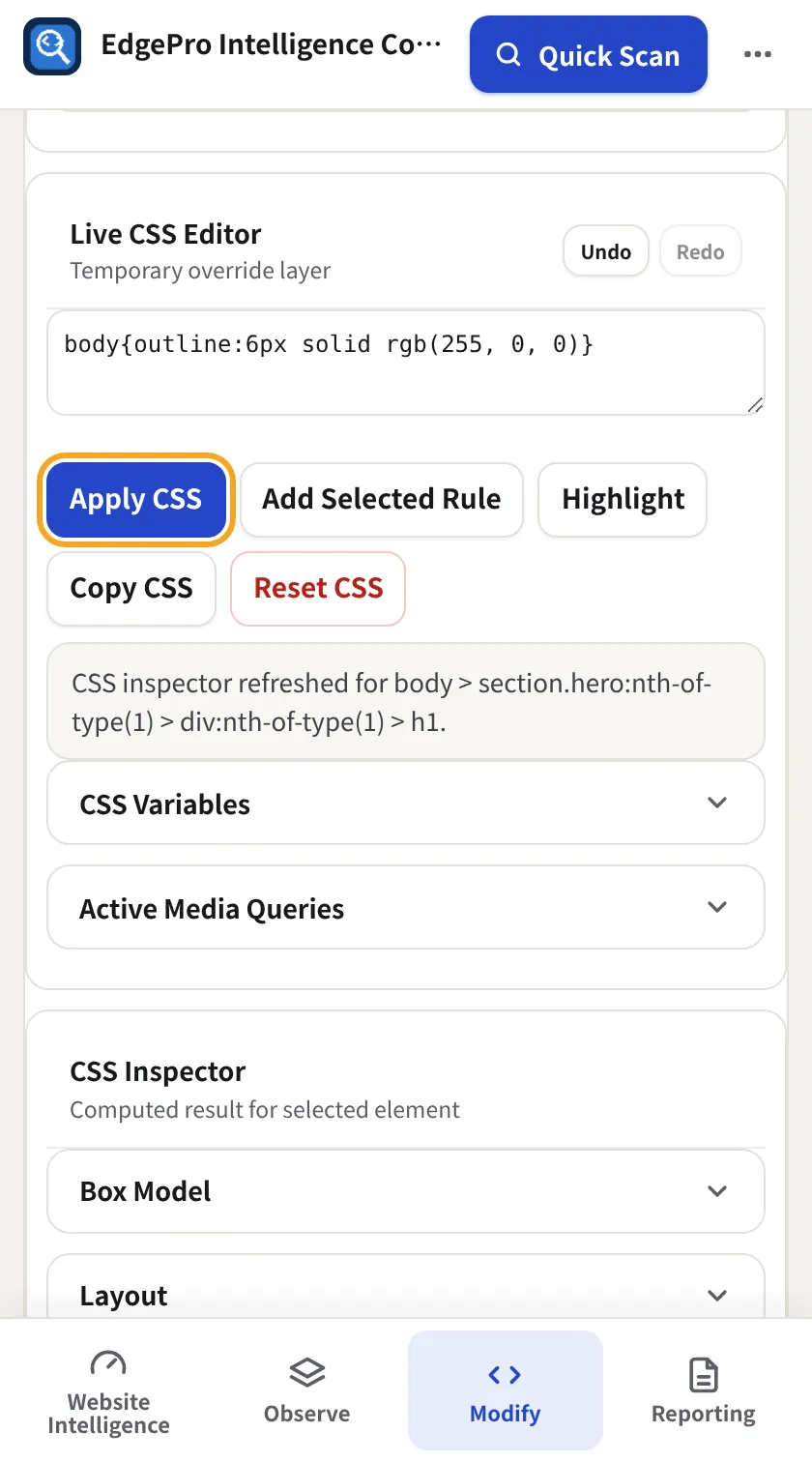Viewport: 812px width, 1462px height.
Task: Grab the CSS textarea resize handle
Action: tap(755, 405)
